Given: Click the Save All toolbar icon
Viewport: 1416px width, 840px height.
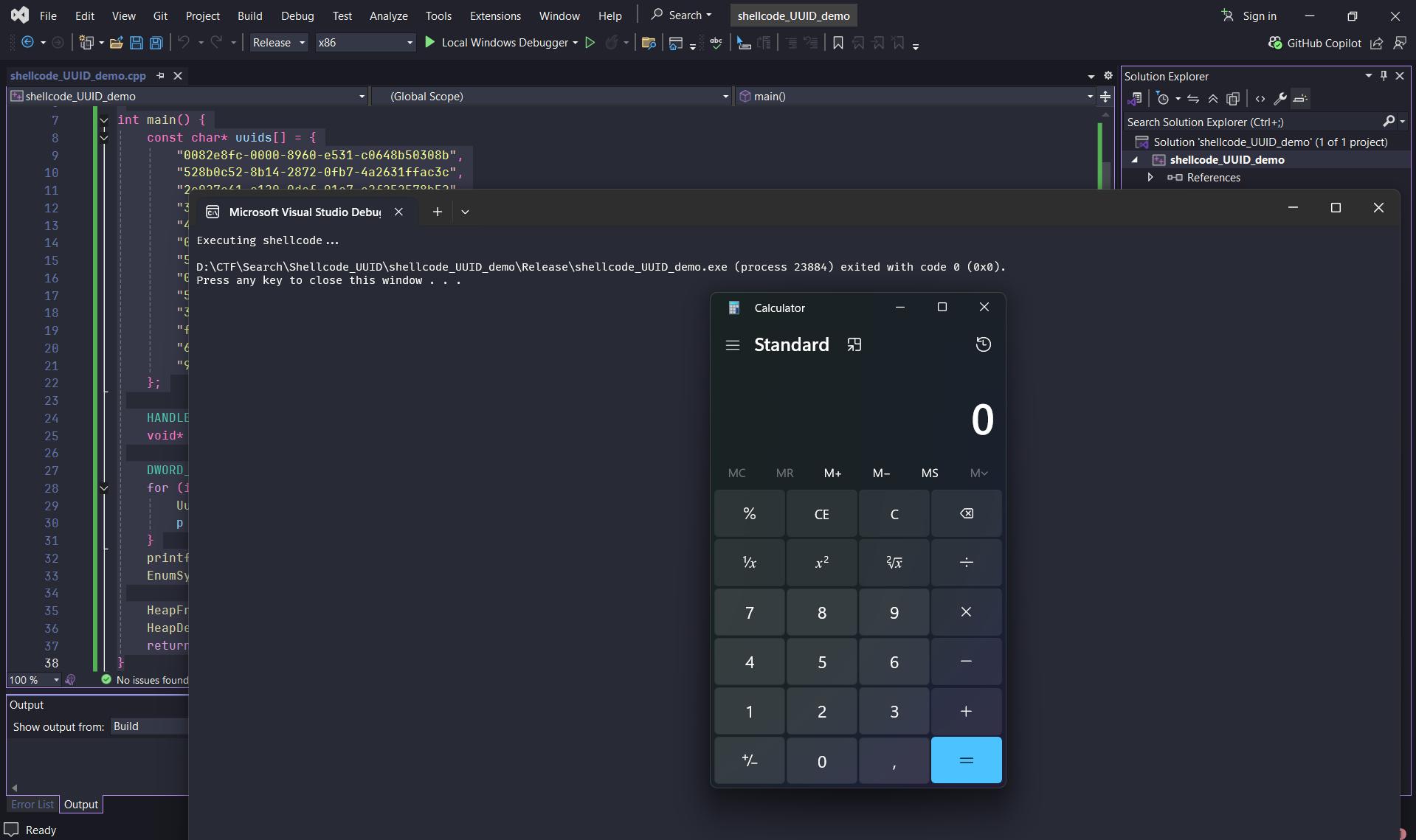Looking at the screenshot, I should click(x=156, y=43).
